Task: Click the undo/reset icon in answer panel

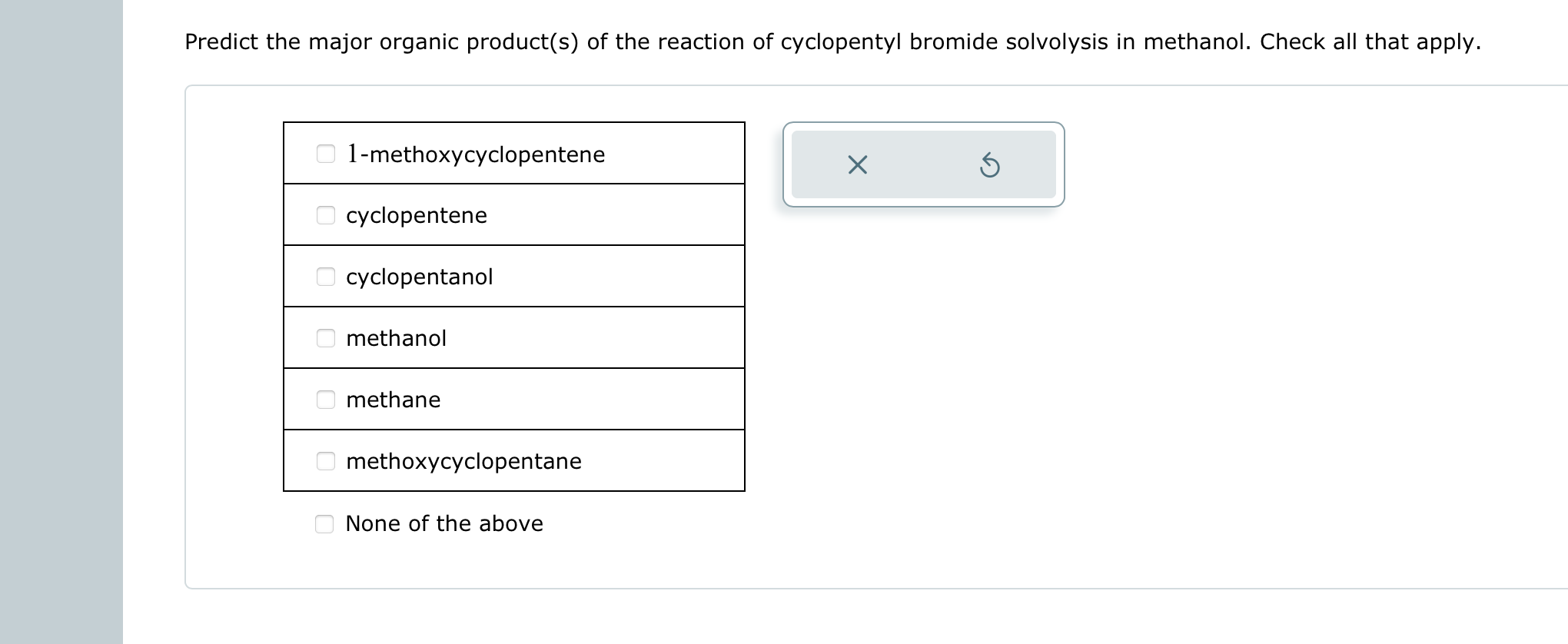Action: click(990, 164)
